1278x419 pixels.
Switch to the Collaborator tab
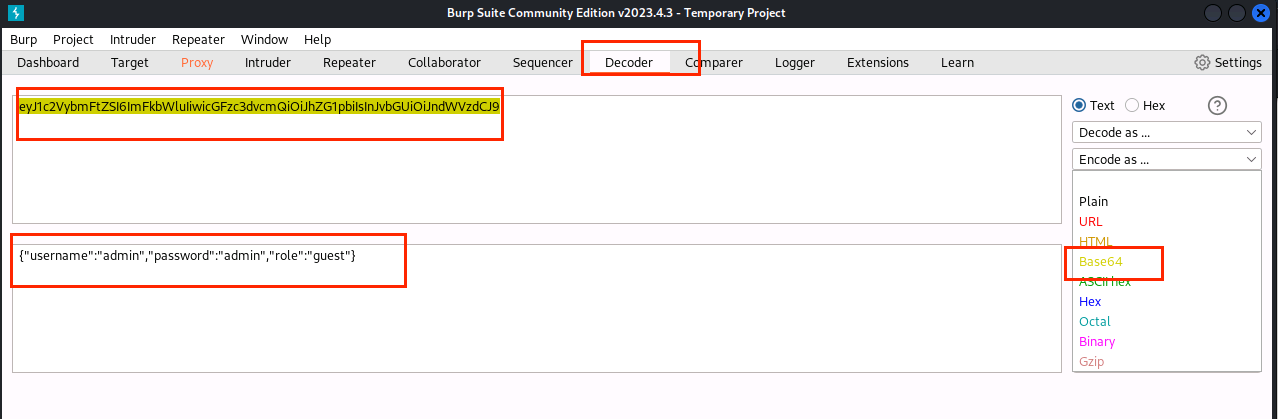pyautogui.click(x=444, y=62)
